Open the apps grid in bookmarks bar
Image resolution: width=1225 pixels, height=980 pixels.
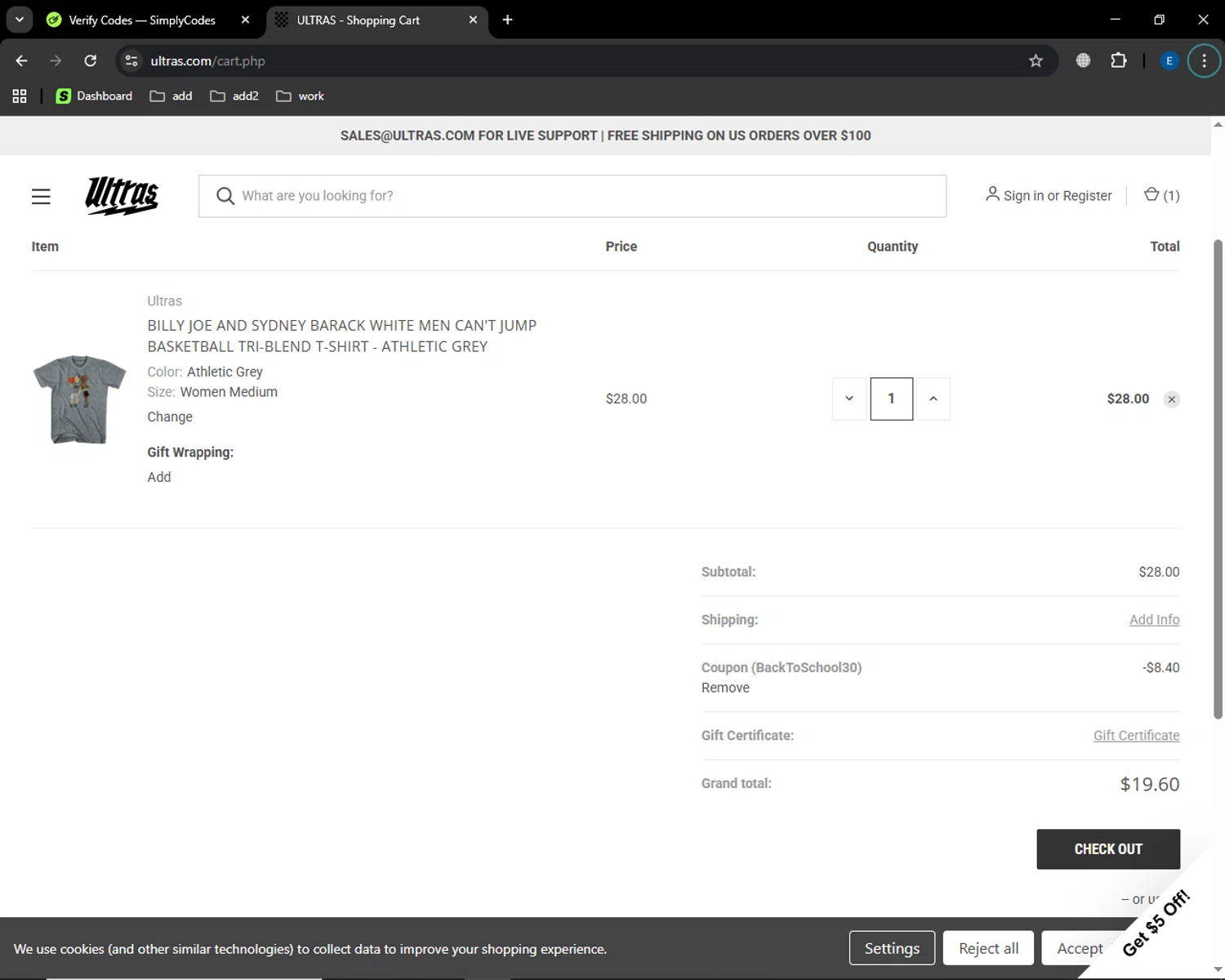[x=20, y=96]
